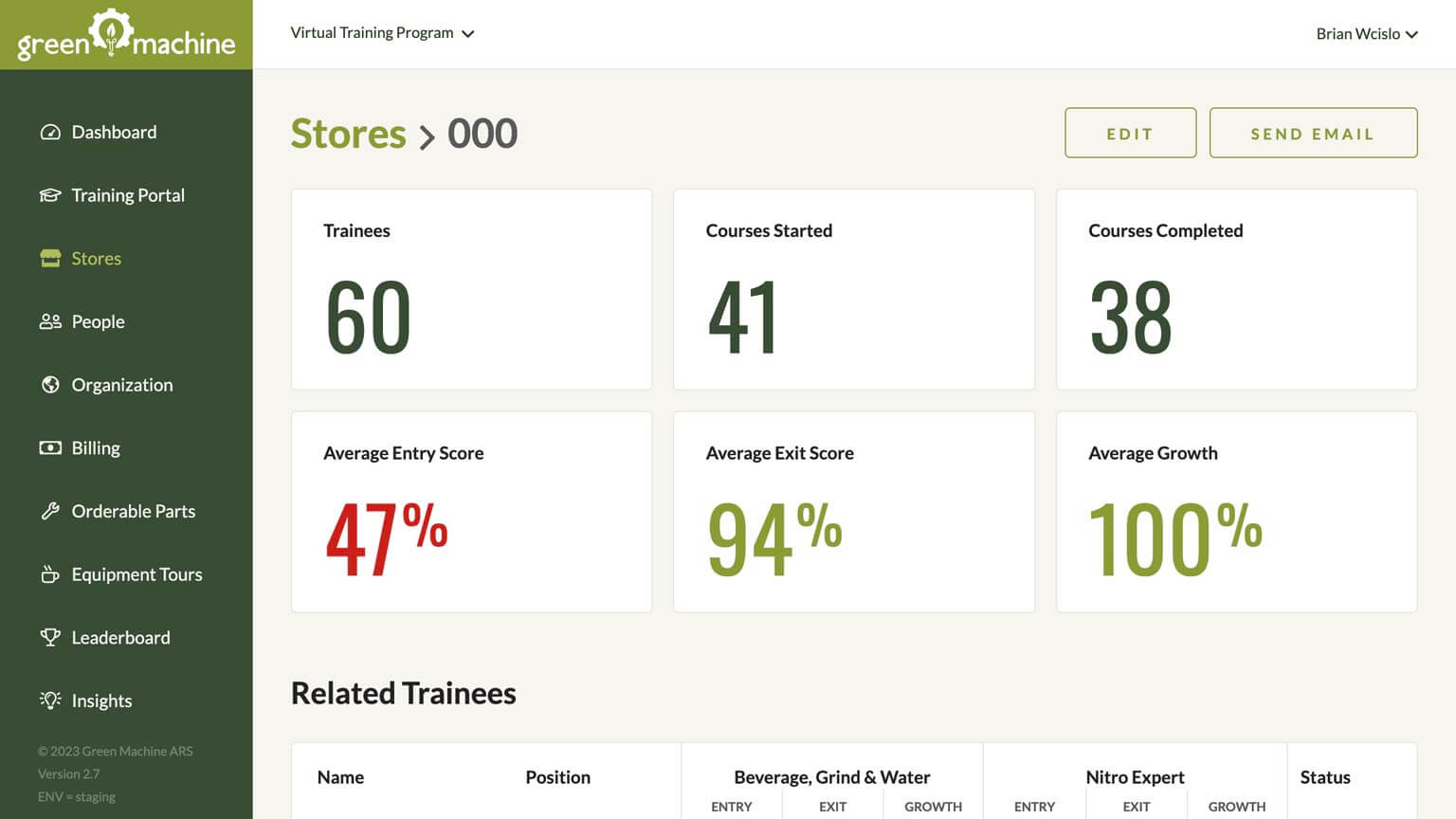The width and height of the screenshot is (1456, 819).
Task: Expand the Virtual Training Program dropdown
Action: point(382,33)
